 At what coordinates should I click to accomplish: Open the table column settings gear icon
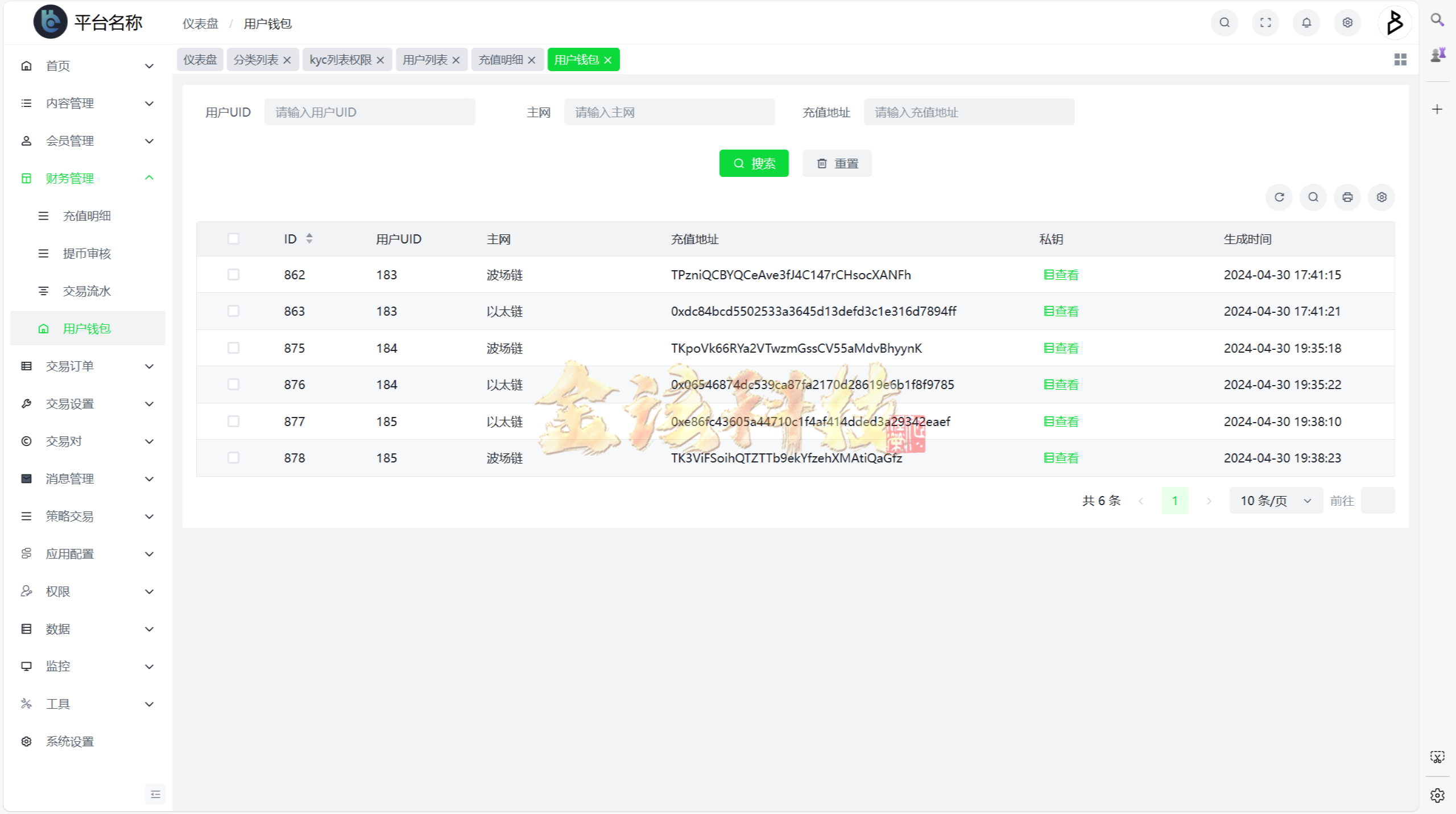coord(1381,197)
